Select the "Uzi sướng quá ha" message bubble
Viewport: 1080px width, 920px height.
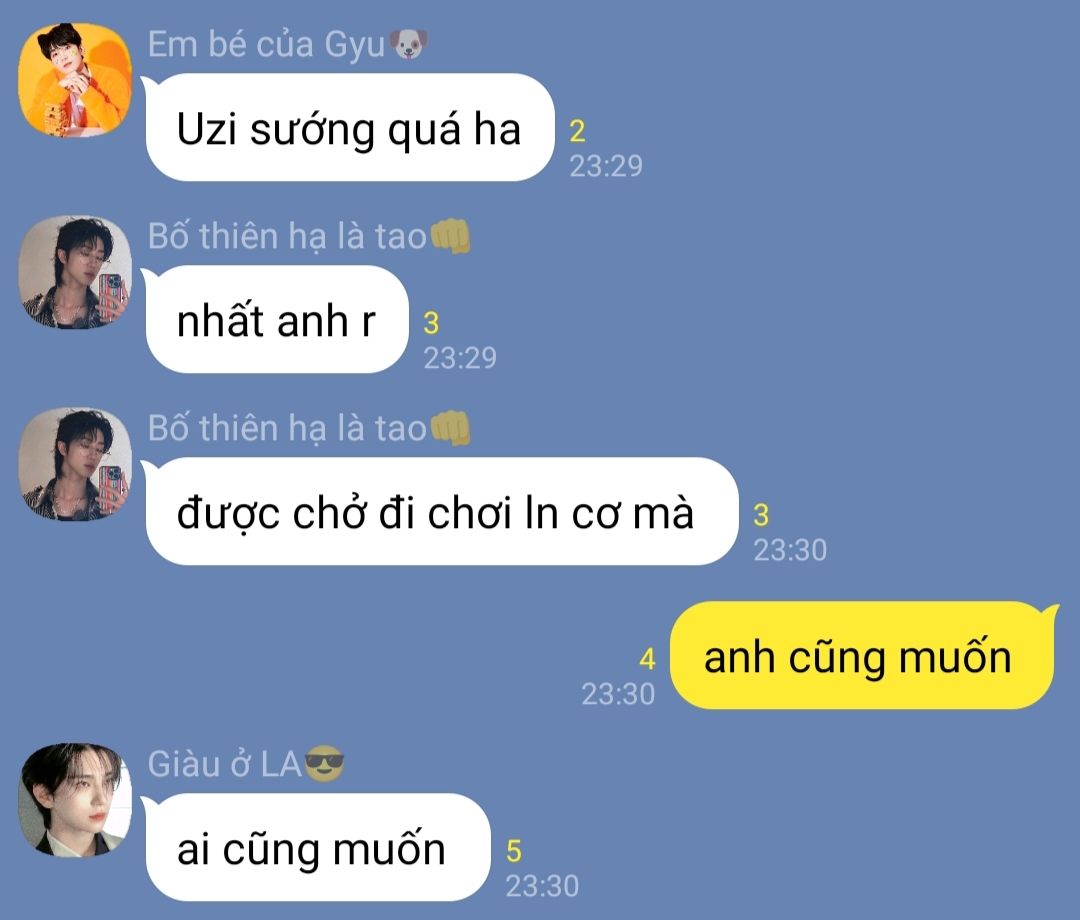pyautogui.click(x=349, y=127)
